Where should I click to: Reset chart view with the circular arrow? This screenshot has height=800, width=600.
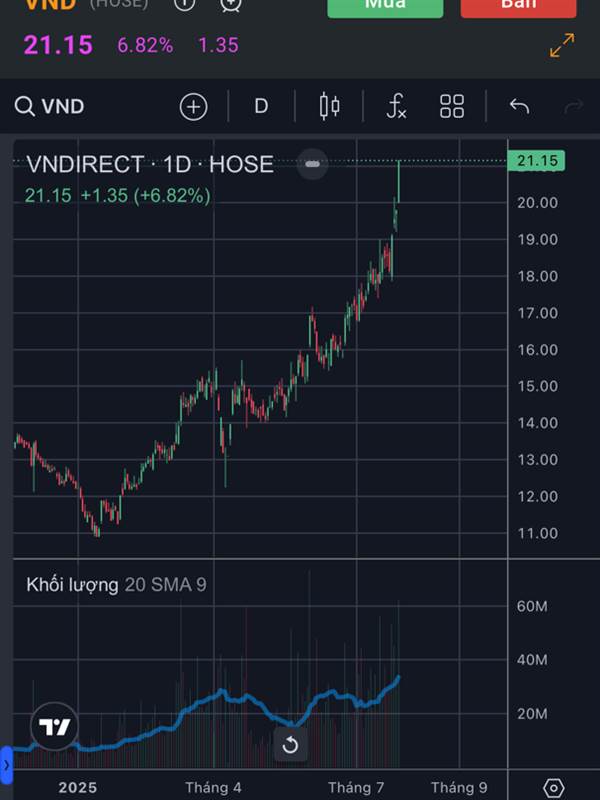click(x=290, y=744)
